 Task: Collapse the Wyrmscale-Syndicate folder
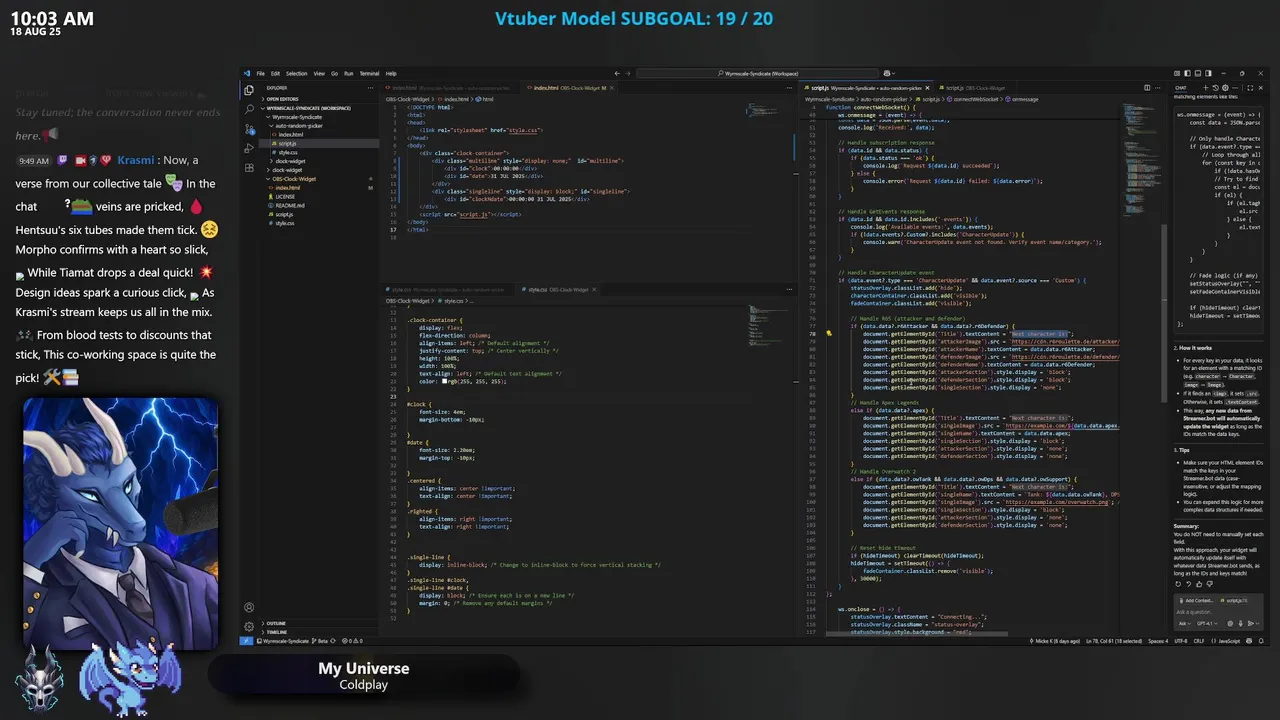click(x=295, y=117)
